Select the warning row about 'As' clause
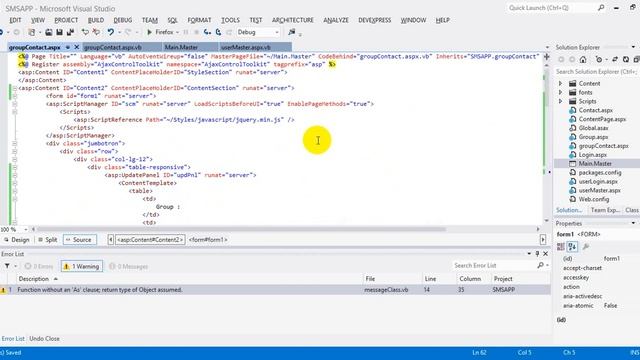 [275, 290]
